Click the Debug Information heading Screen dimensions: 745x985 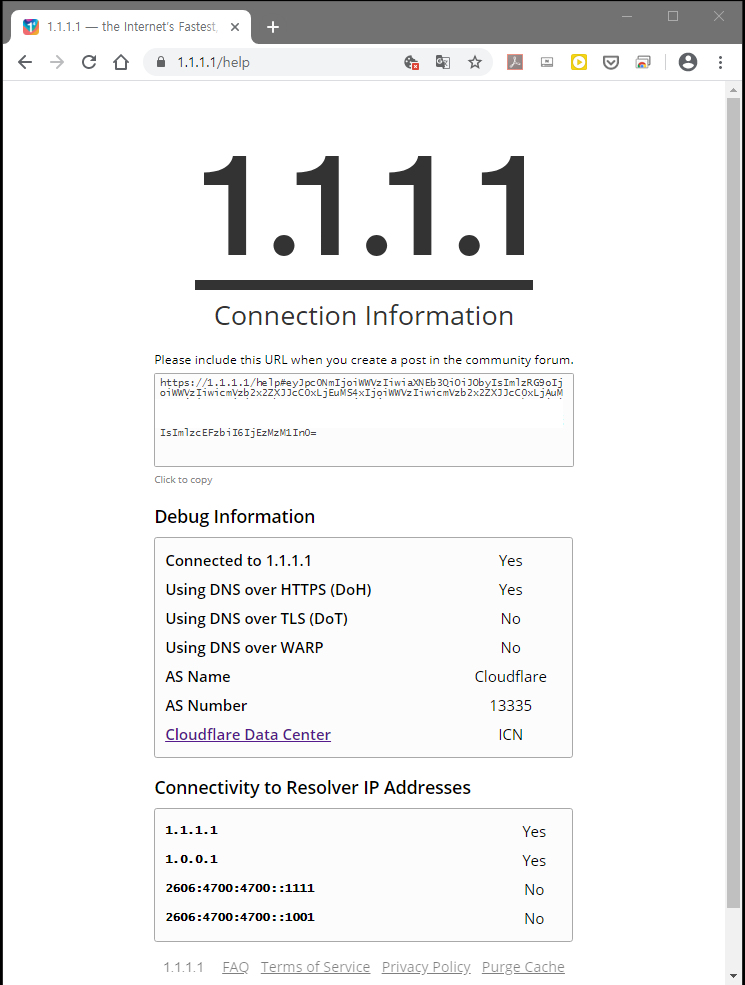235,516
